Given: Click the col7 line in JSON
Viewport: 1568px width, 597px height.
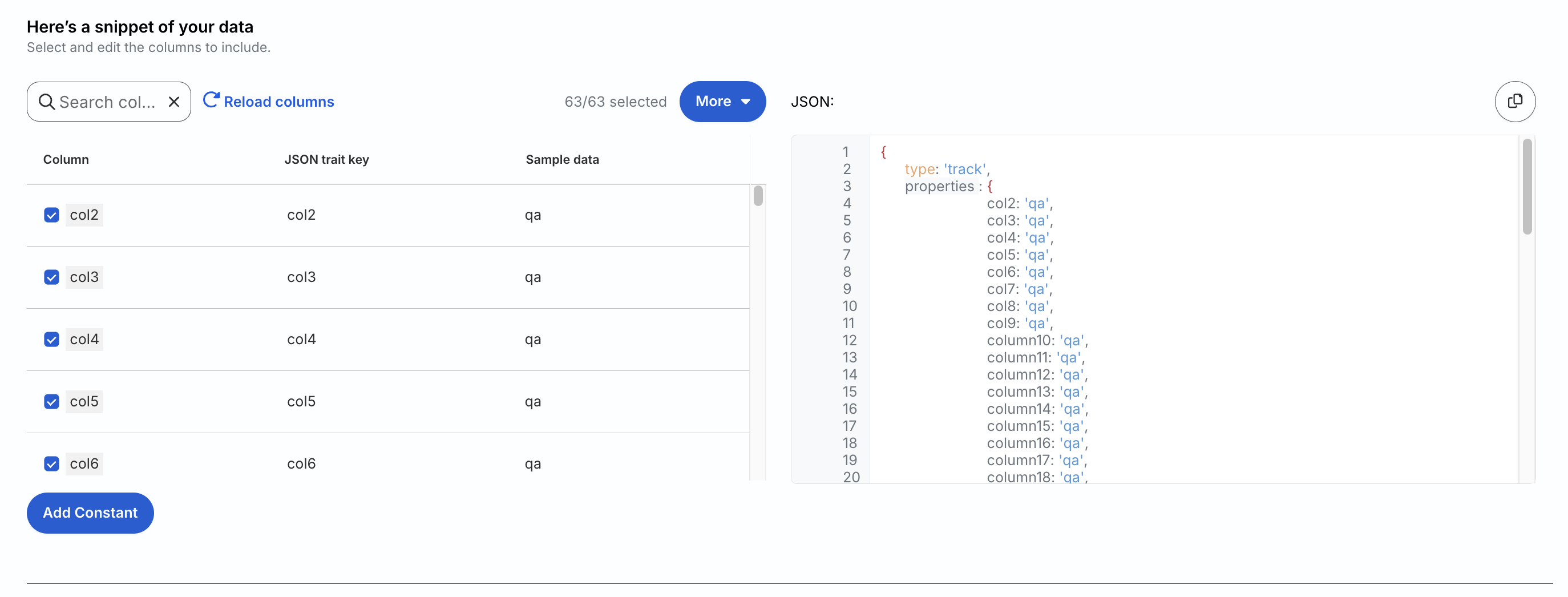Looking at the screenshot, I should pyautogui.click(x=1020, y=289).
